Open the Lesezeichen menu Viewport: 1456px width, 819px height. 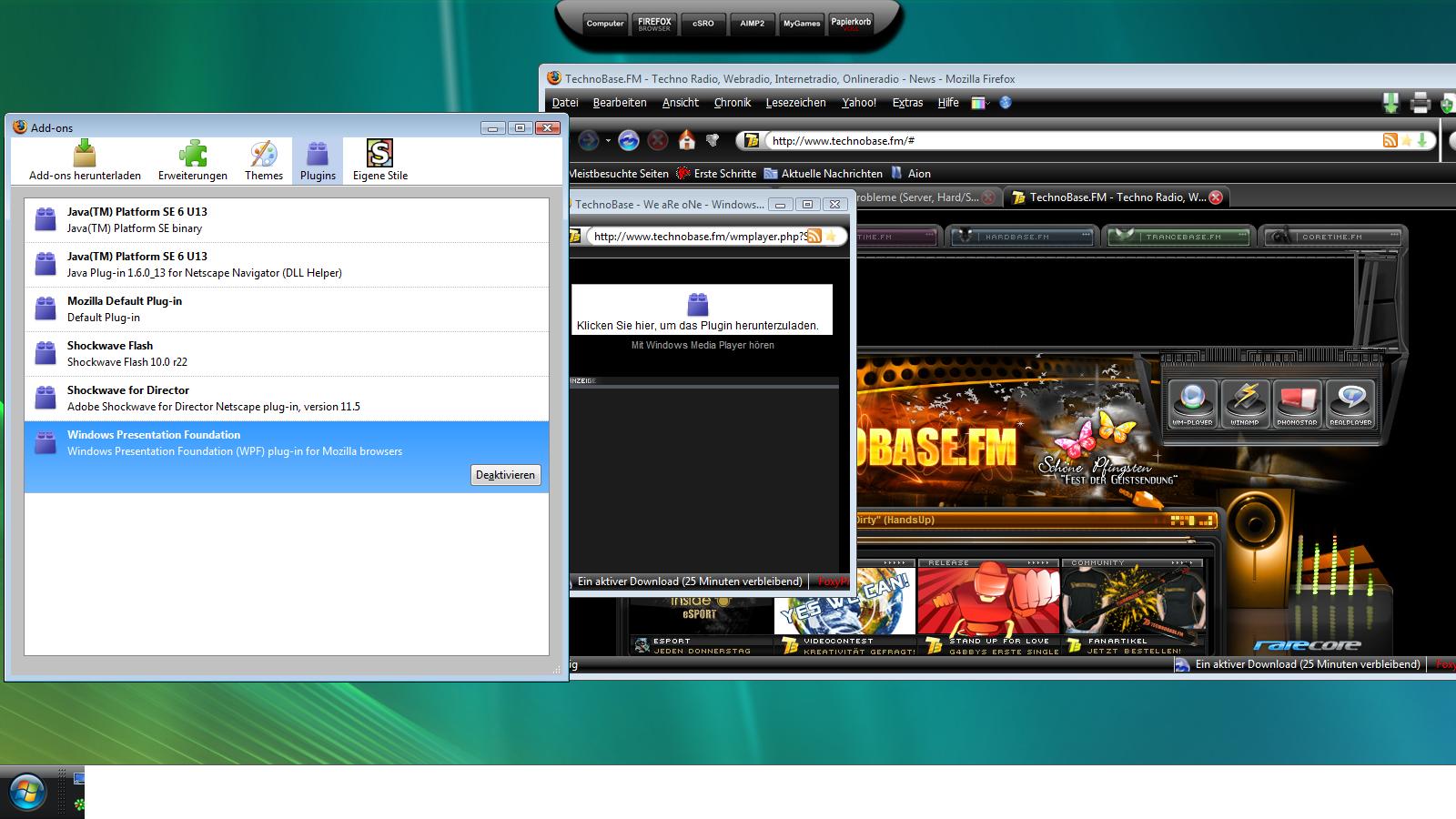tap(795, 103)
